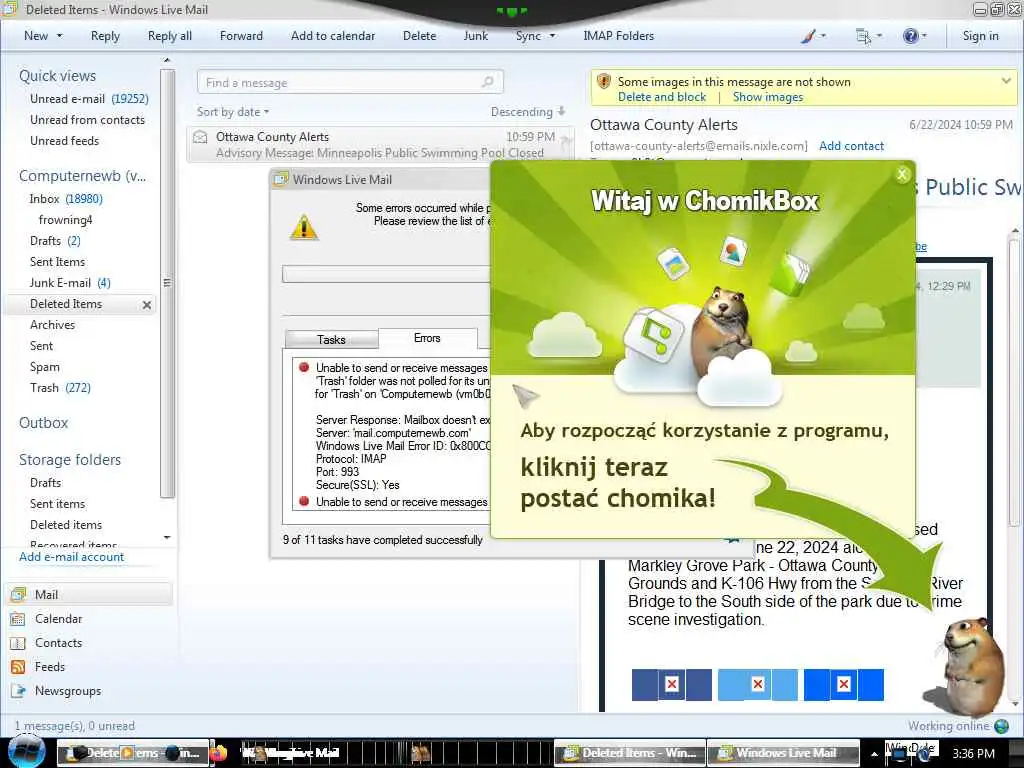Open the Drafts (2) folder under Computernewb
This screenshot has width=1024, height=768.
55,241
